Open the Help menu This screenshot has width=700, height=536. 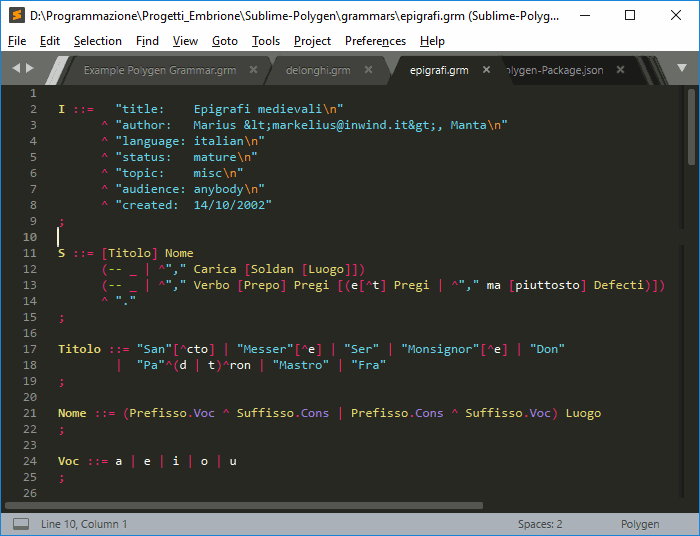pyautogui.click(x=432, y=41)
